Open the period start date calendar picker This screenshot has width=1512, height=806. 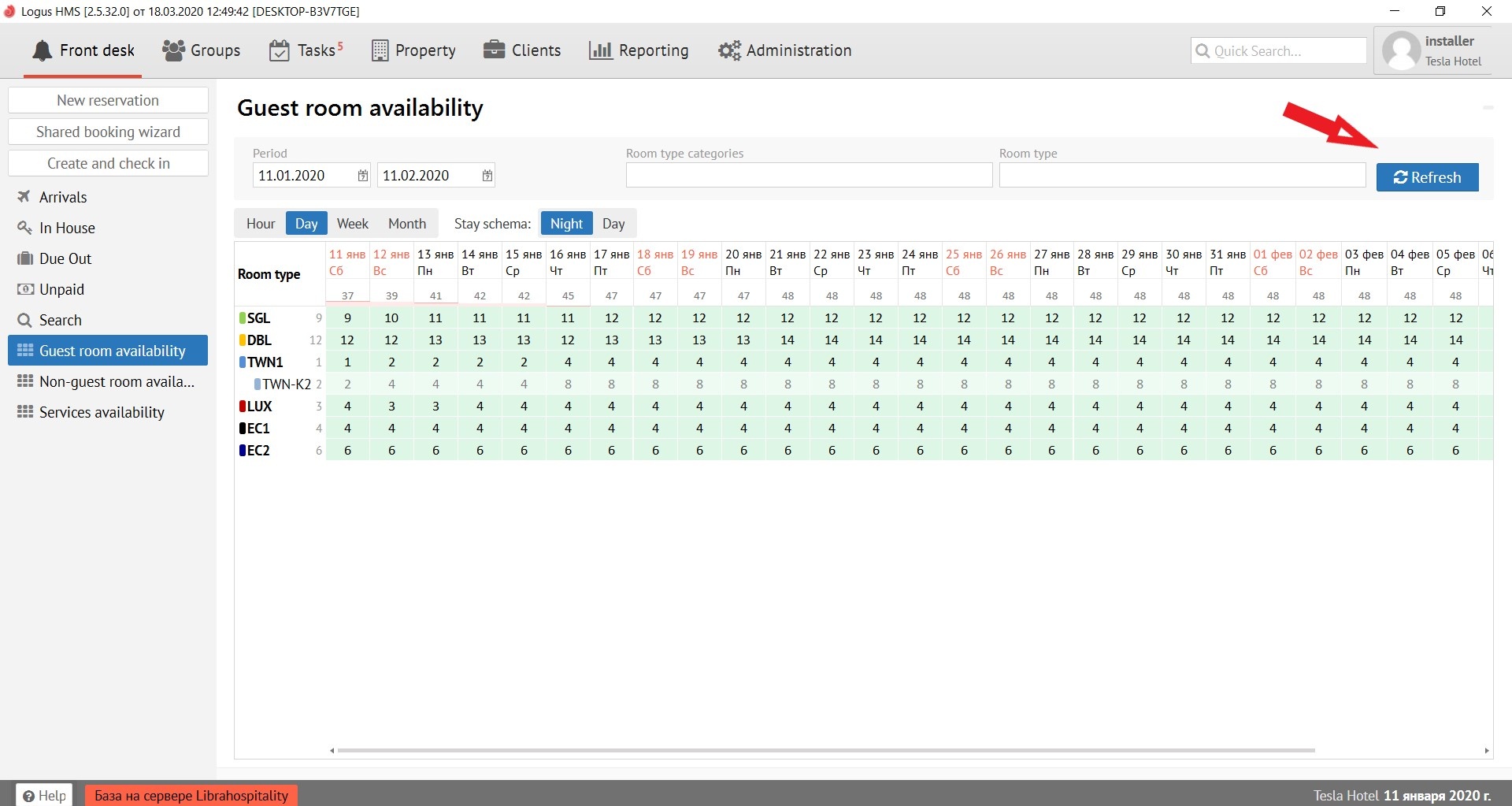point(362,176)
